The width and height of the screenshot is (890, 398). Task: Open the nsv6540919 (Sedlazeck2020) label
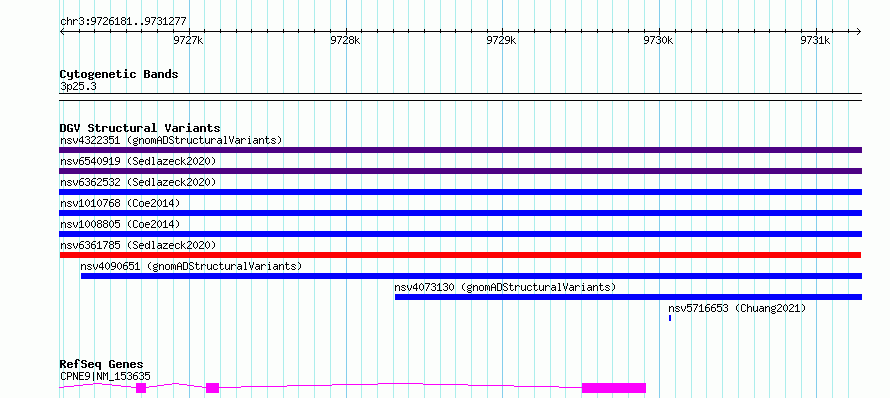click(x=138, y=161)
